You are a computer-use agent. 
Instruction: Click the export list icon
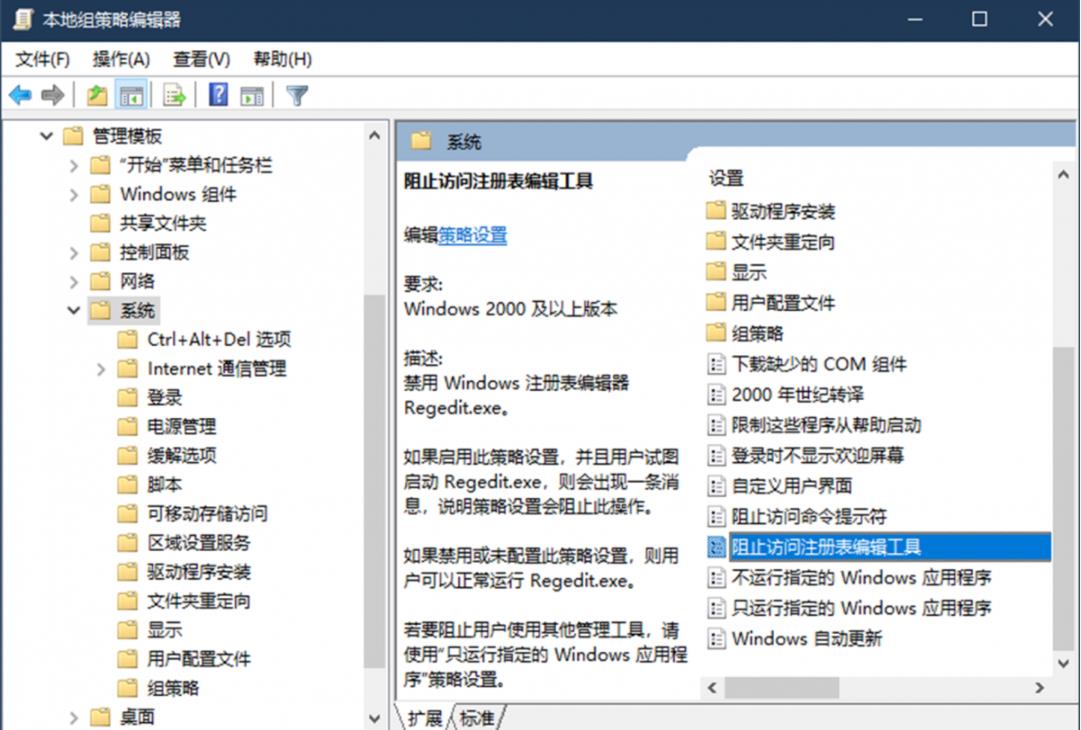click(x=172, y=94)
